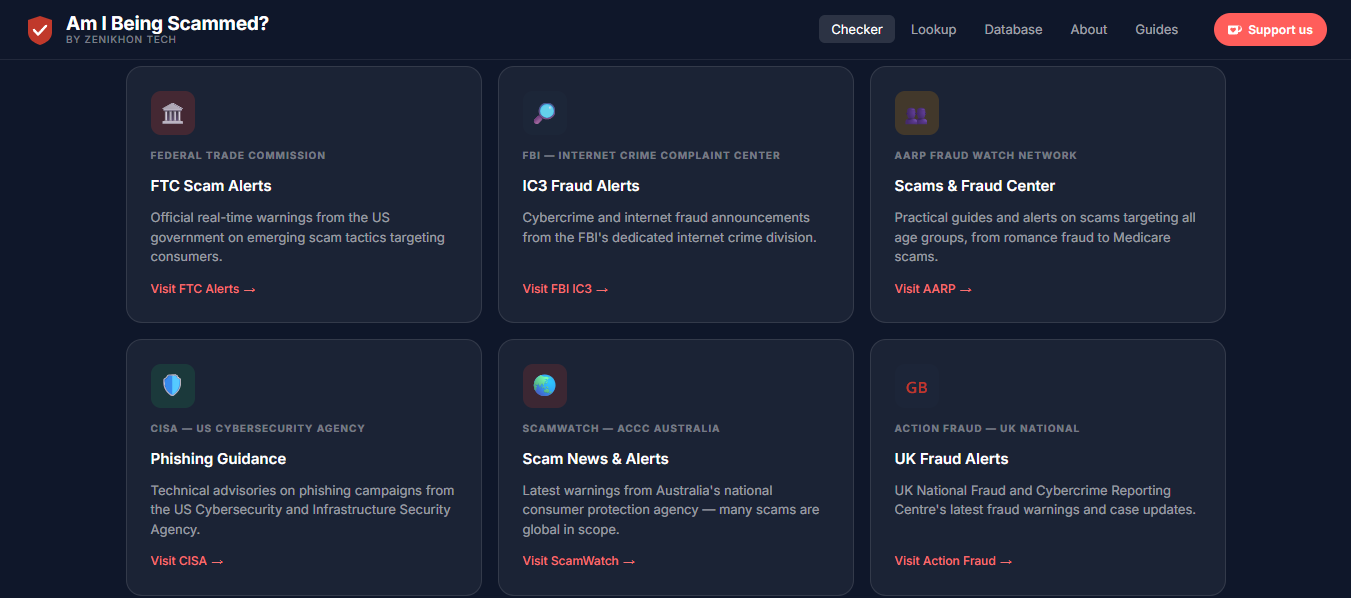
Task: Click the magnifying glass icon on IC3 card
Action: coord(544,112)
